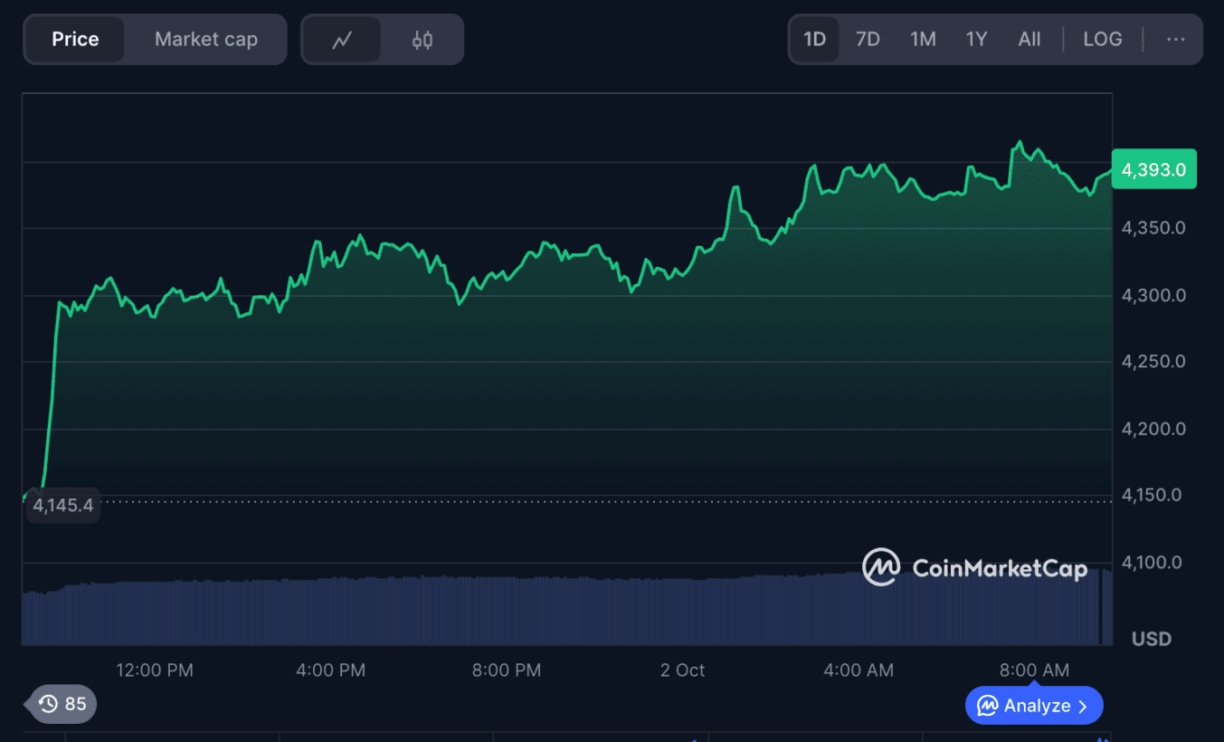The height and width of the screenshot is (742, 1224).
Task: Select the 1Y timeframe tab
Action: click(976, 39)
